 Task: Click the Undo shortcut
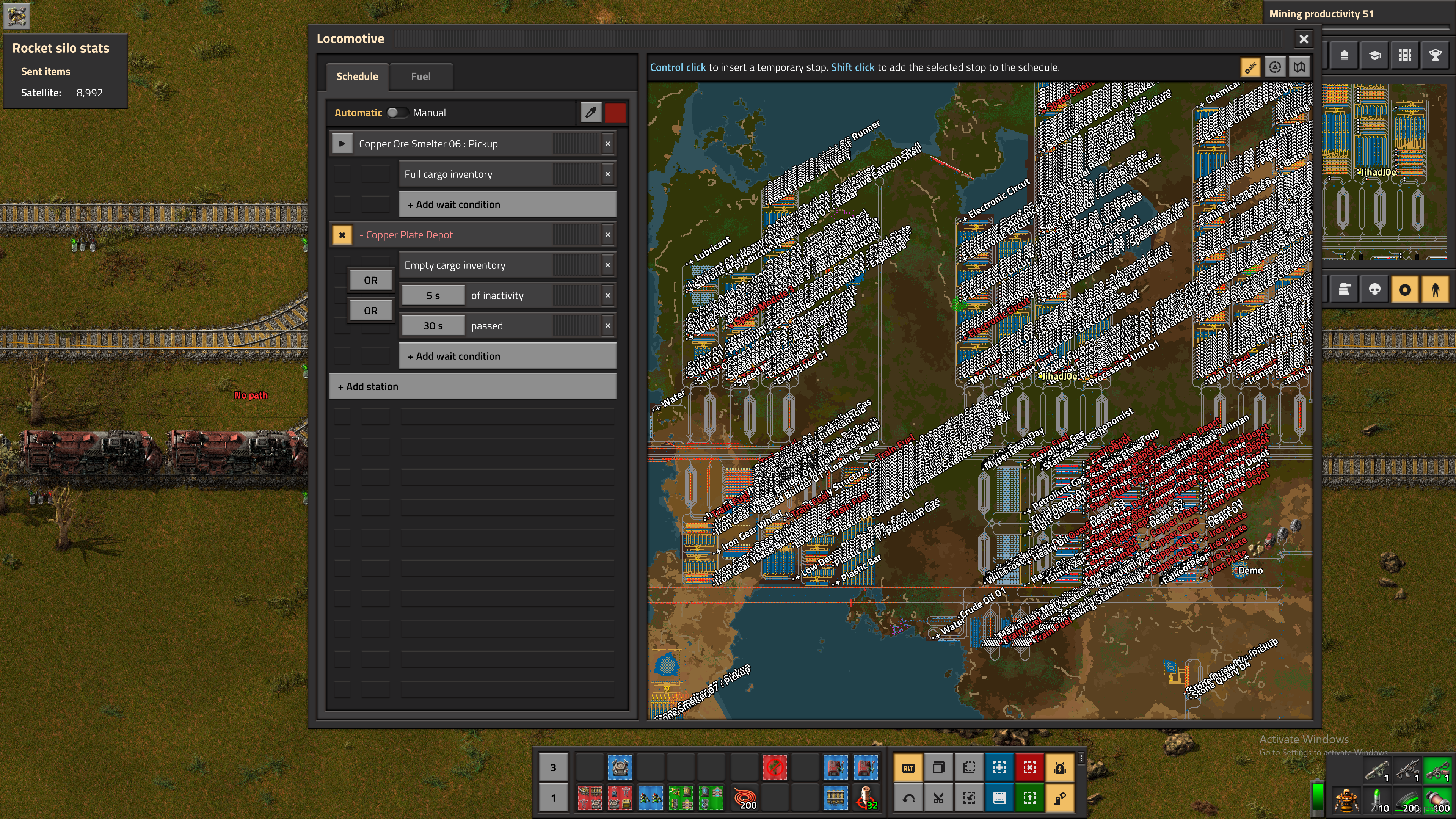(908, 798)
